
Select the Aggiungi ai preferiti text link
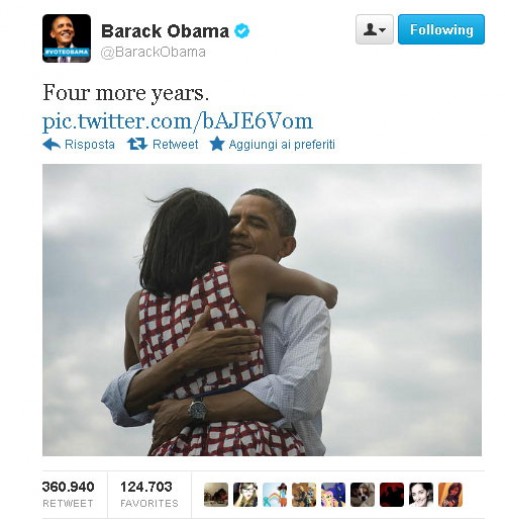tap(282, 144)
